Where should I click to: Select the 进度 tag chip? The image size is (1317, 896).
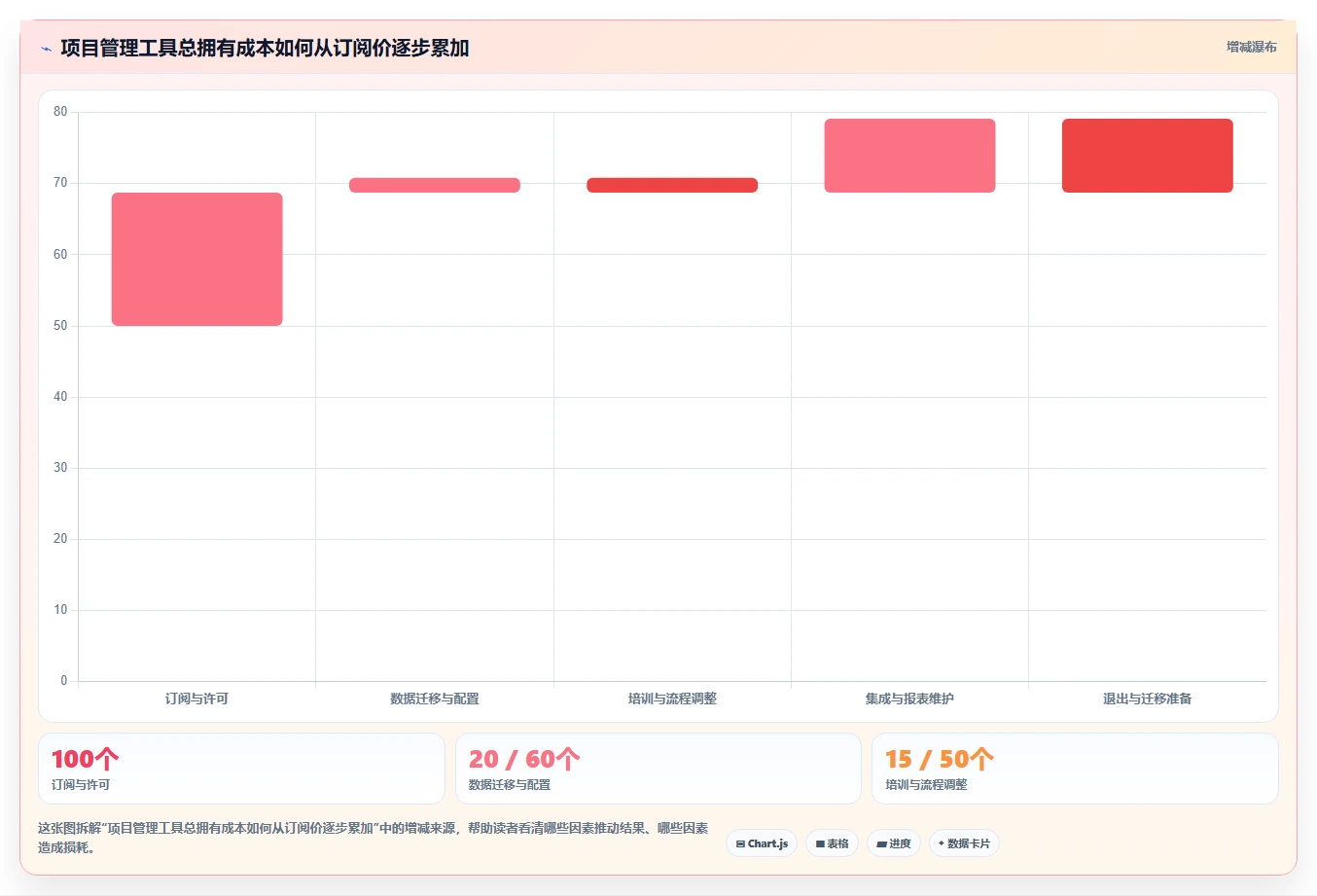893,843
